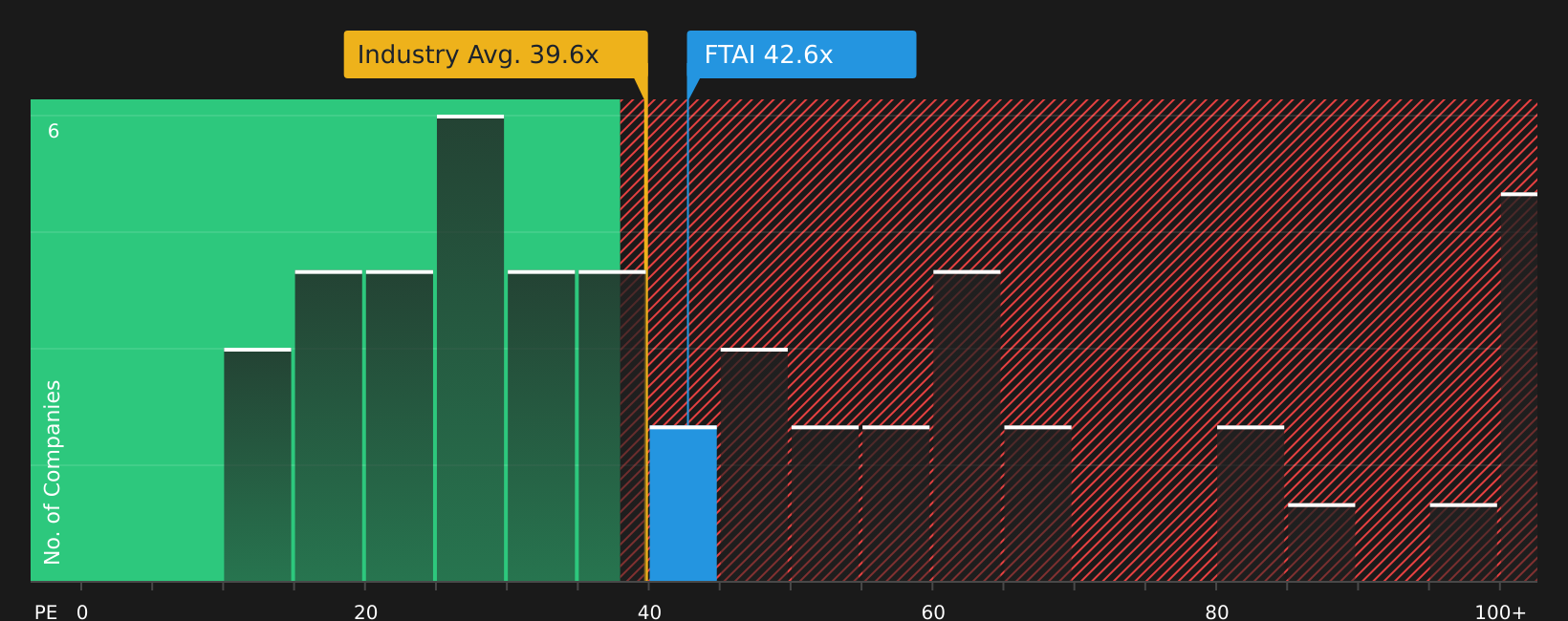Click the x-axis label '40'
The height and width of the screenshot is (621, 1568).
click(649, 611)
